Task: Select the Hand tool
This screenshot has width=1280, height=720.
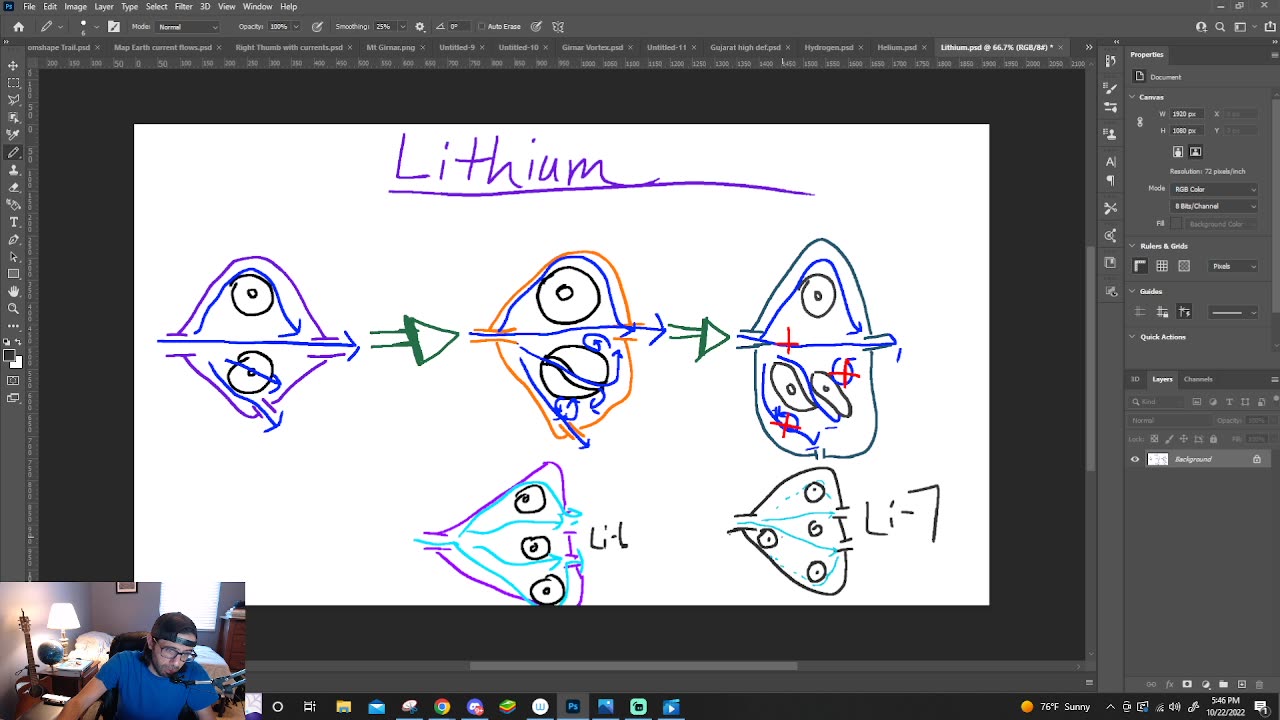Action: pos(13,291)
